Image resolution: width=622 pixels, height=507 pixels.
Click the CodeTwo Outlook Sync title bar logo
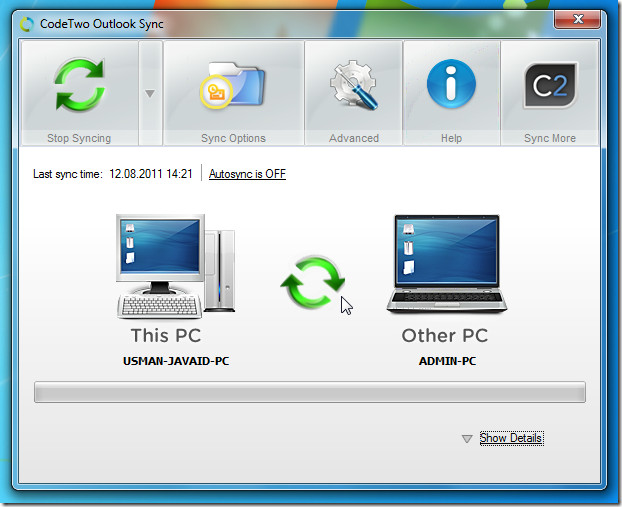click(27, 24)
